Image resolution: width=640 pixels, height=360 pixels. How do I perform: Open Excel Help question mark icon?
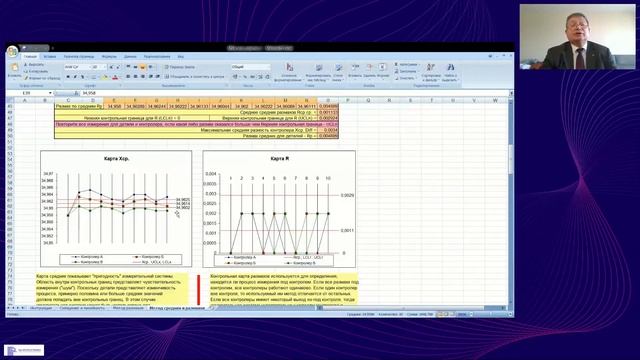coord(490,56)
